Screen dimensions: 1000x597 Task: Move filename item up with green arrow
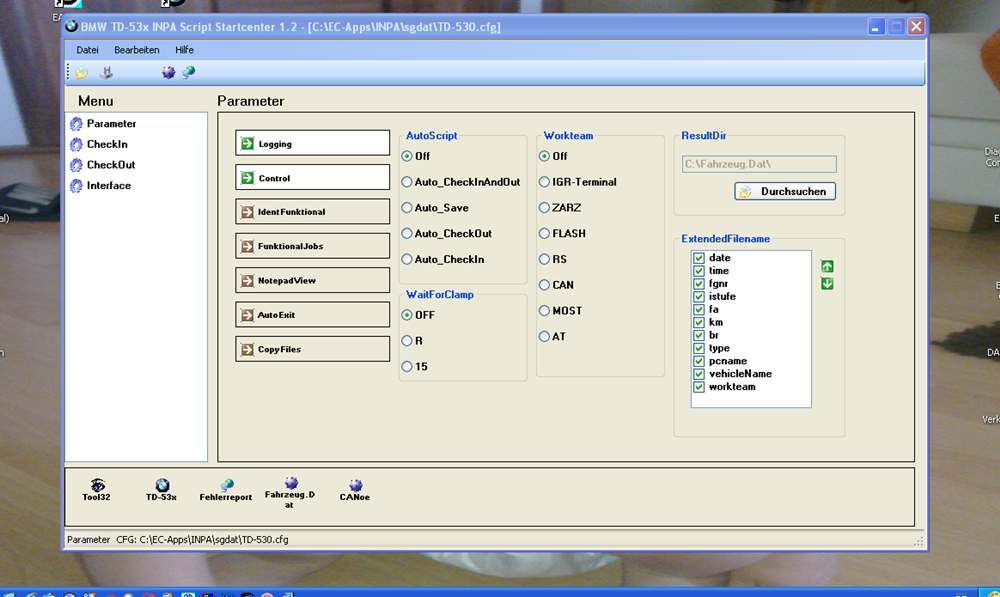click(827, 266)
